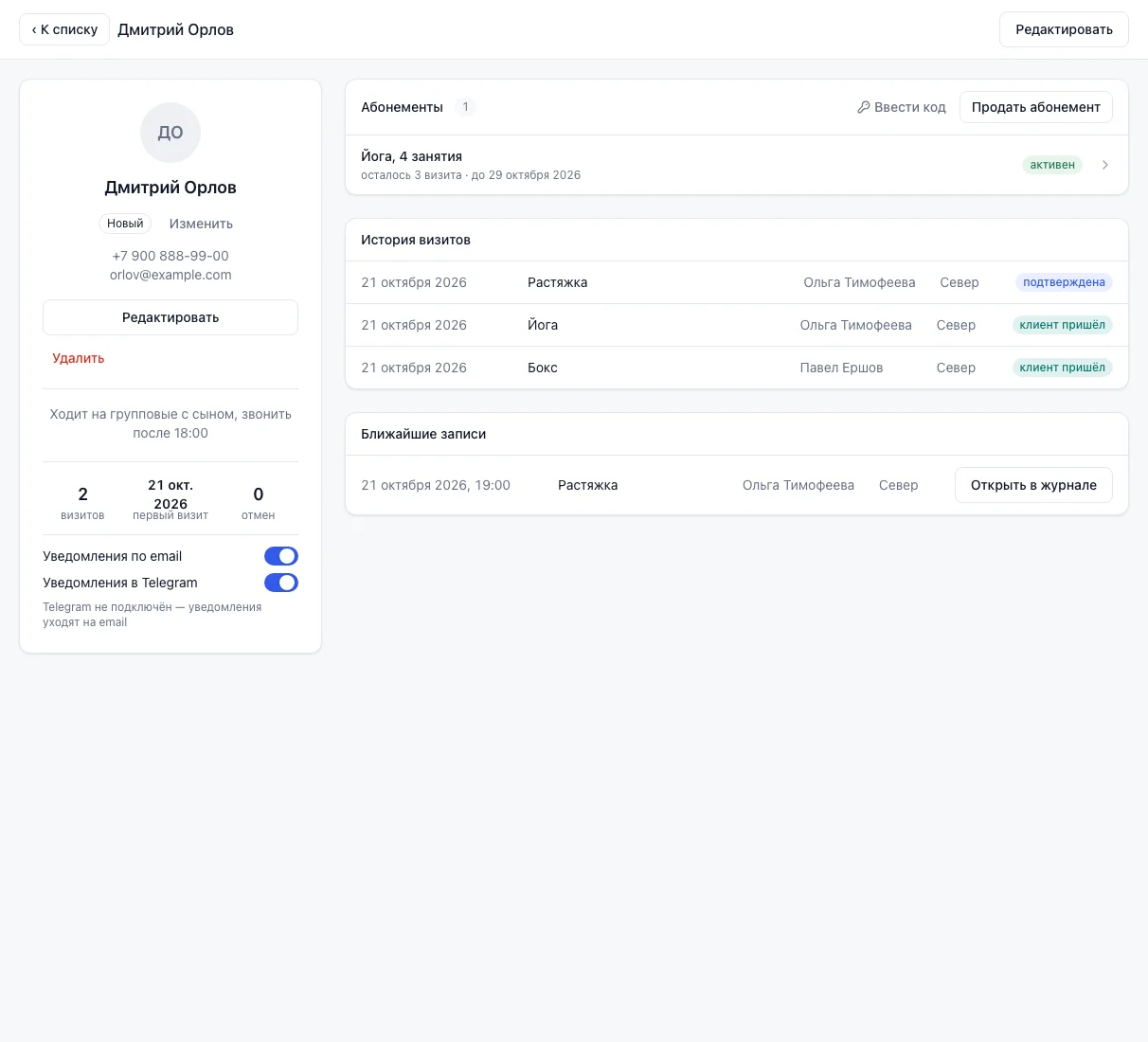The height and width of the screenshot is (1042, 1148).
Task: Click the 0 отмен statistic
Action: (258, 502)
